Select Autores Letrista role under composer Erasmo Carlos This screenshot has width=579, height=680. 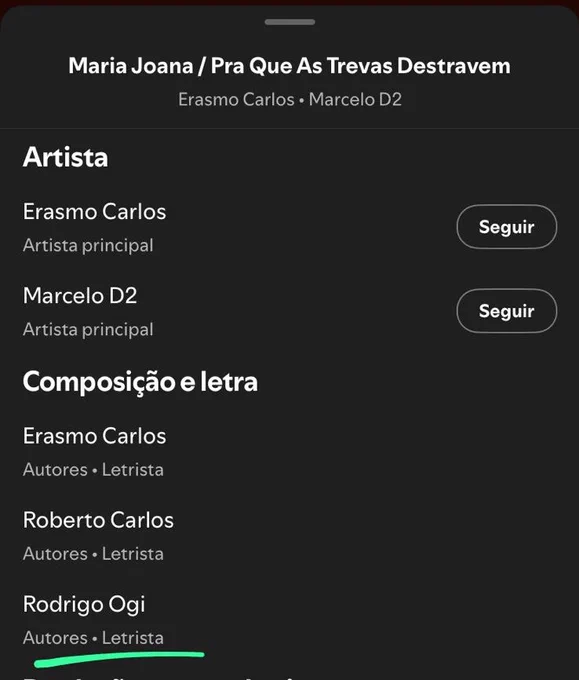click(93, 470)
